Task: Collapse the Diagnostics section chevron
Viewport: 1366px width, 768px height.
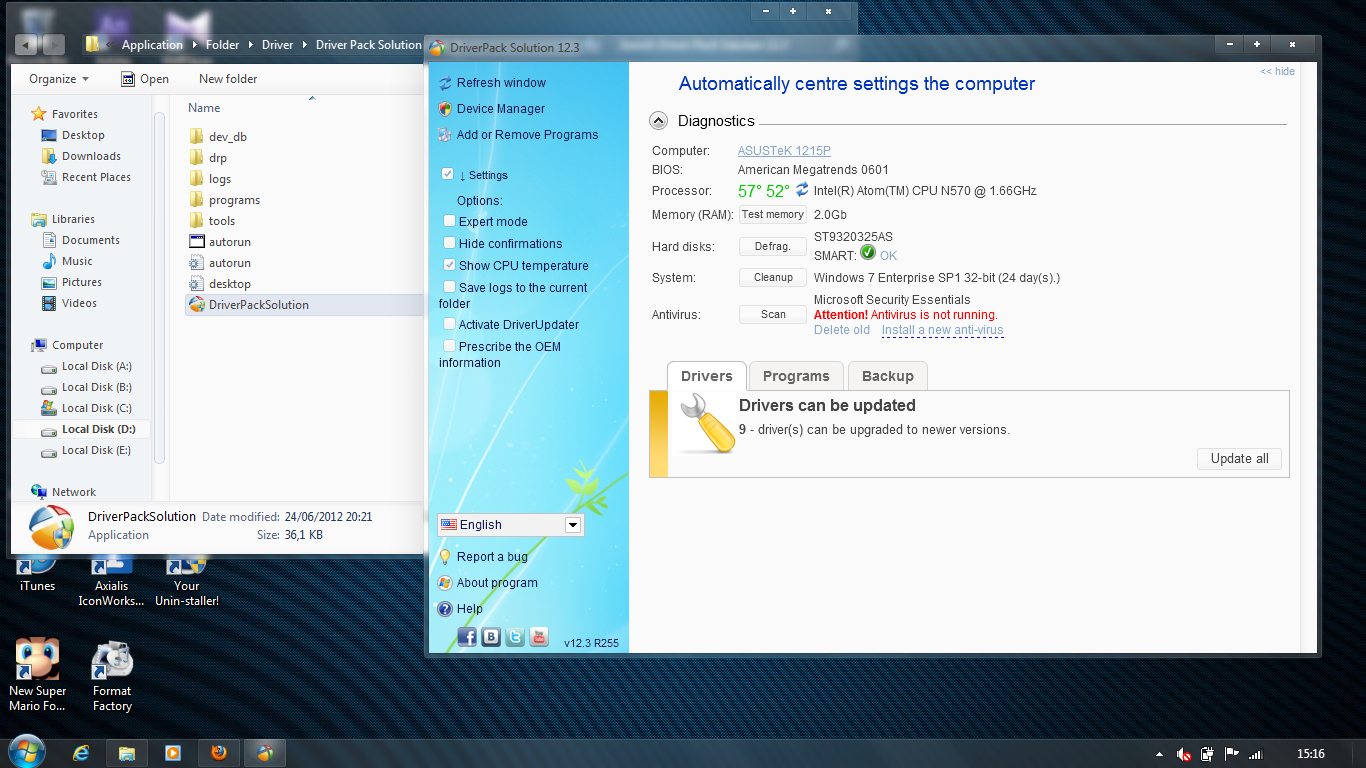Action: coord(658,121)
